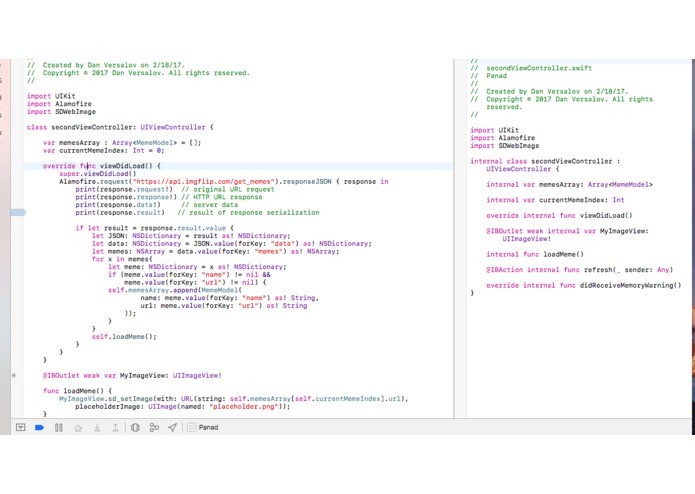Click the outlet connection circle beside @IBOutlet

(14, 375)
